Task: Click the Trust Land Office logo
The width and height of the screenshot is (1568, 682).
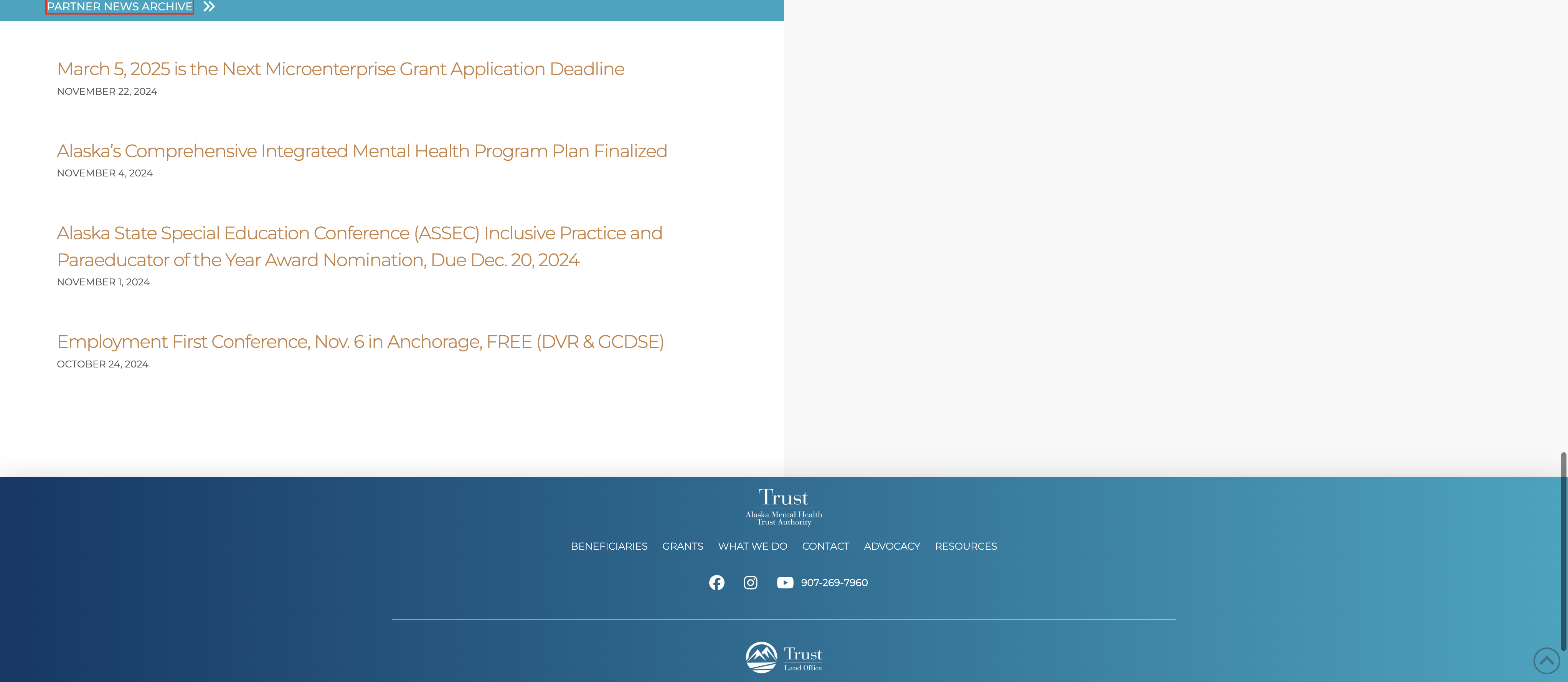Action: coord(783,657)
